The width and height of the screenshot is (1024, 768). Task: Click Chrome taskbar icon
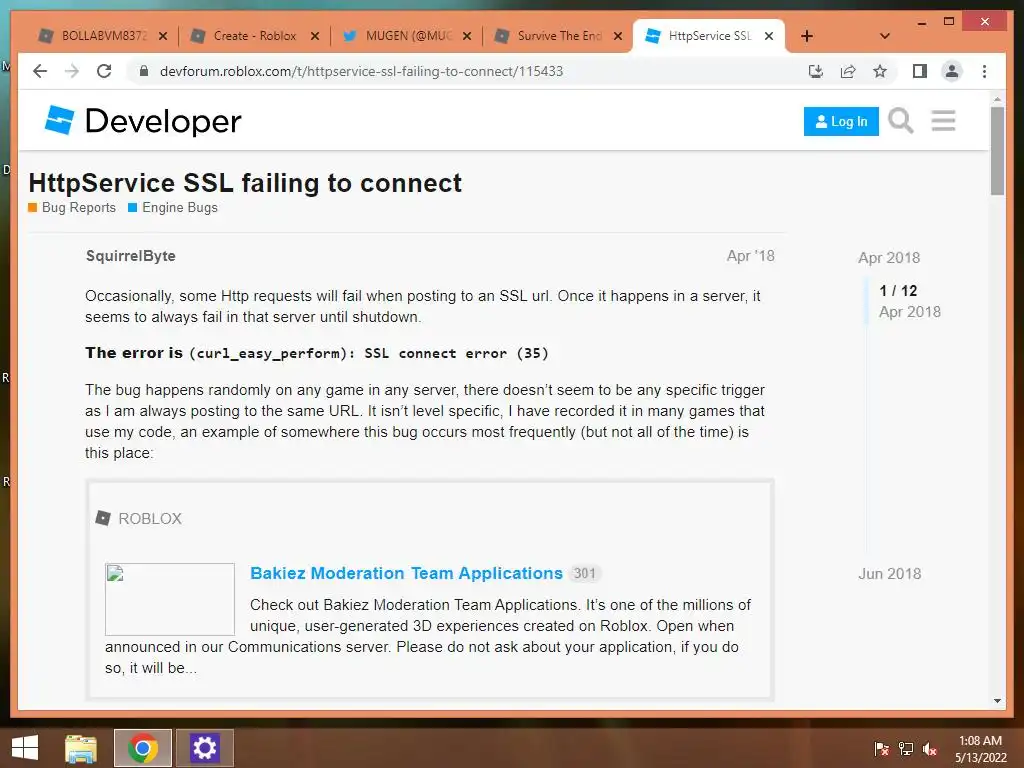point(143,748)
